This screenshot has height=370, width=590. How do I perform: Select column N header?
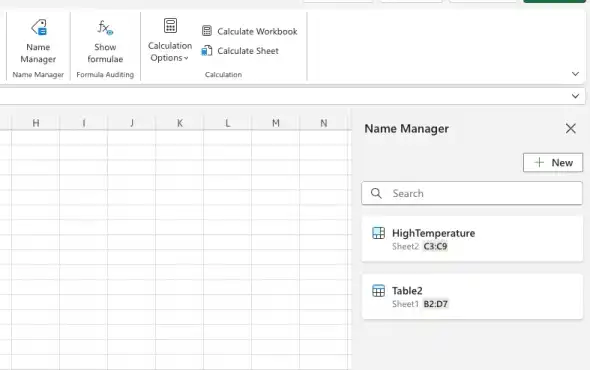[324, 123]
